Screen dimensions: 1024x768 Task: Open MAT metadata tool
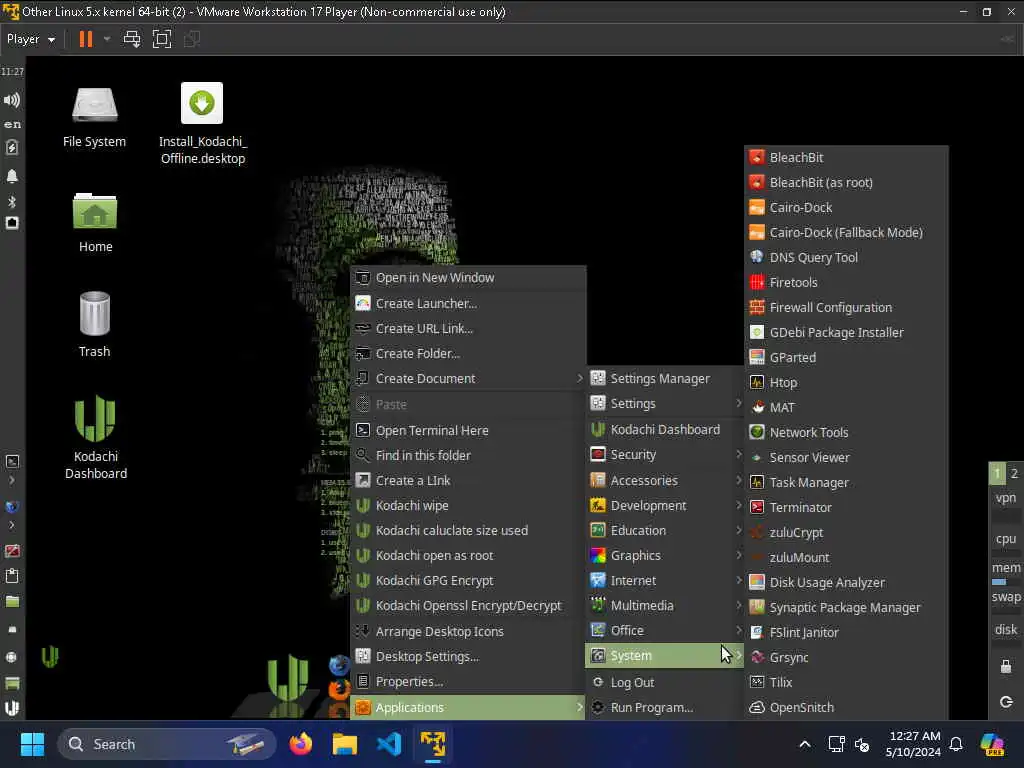click(846, 408)
